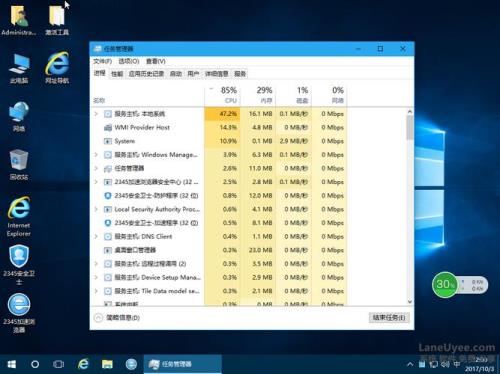Click the scrollbar down arrow in process list
The width and height of the screenshot is (500, 374).
click(410, 302)
